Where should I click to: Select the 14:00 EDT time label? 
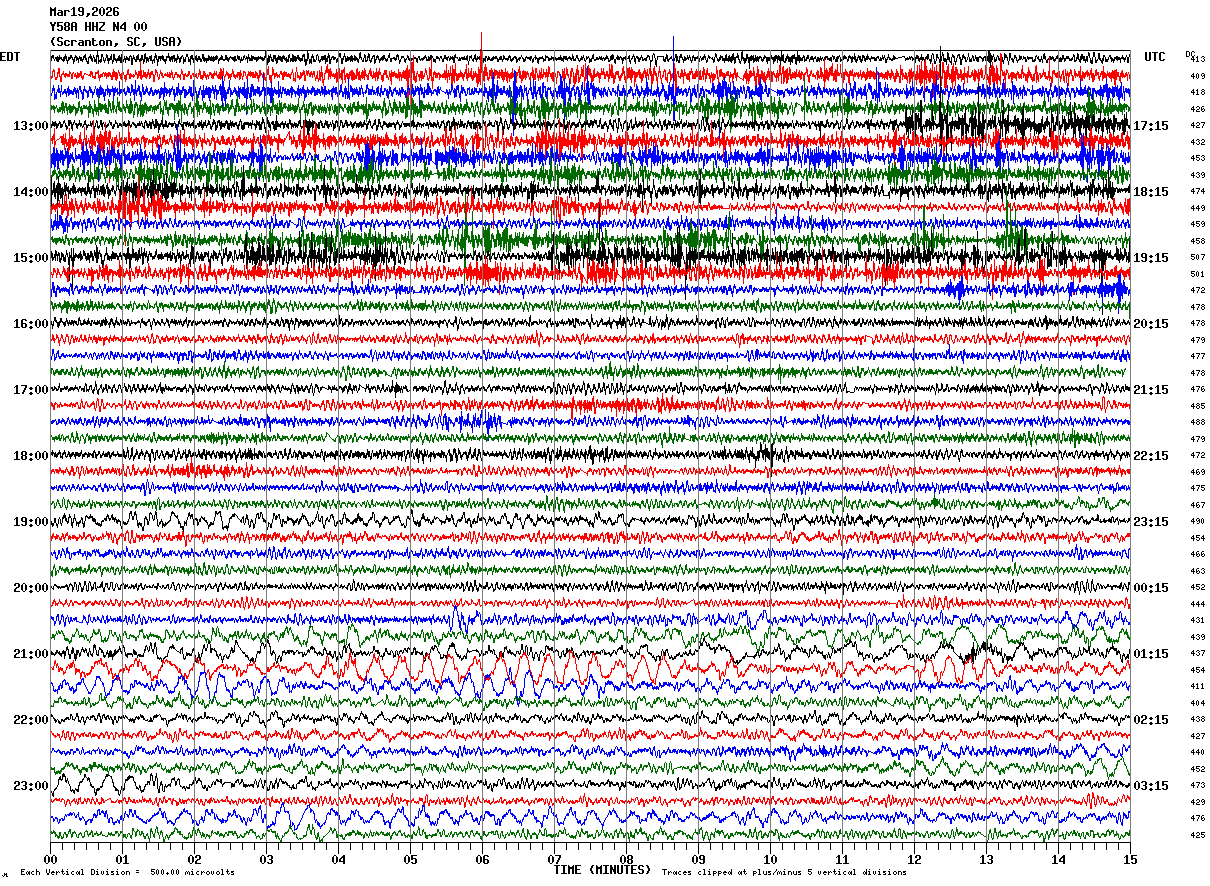point(31,192)
